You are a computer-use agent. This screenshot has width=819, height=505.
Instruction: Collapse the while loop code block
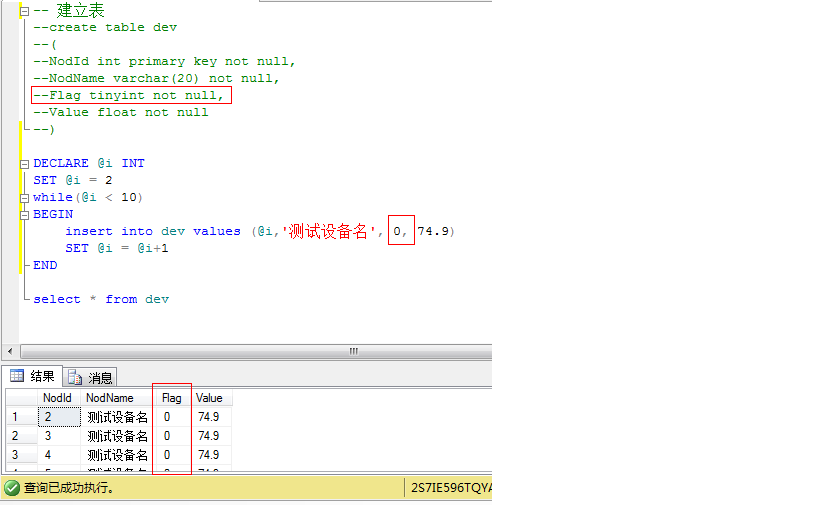(24, 197)
